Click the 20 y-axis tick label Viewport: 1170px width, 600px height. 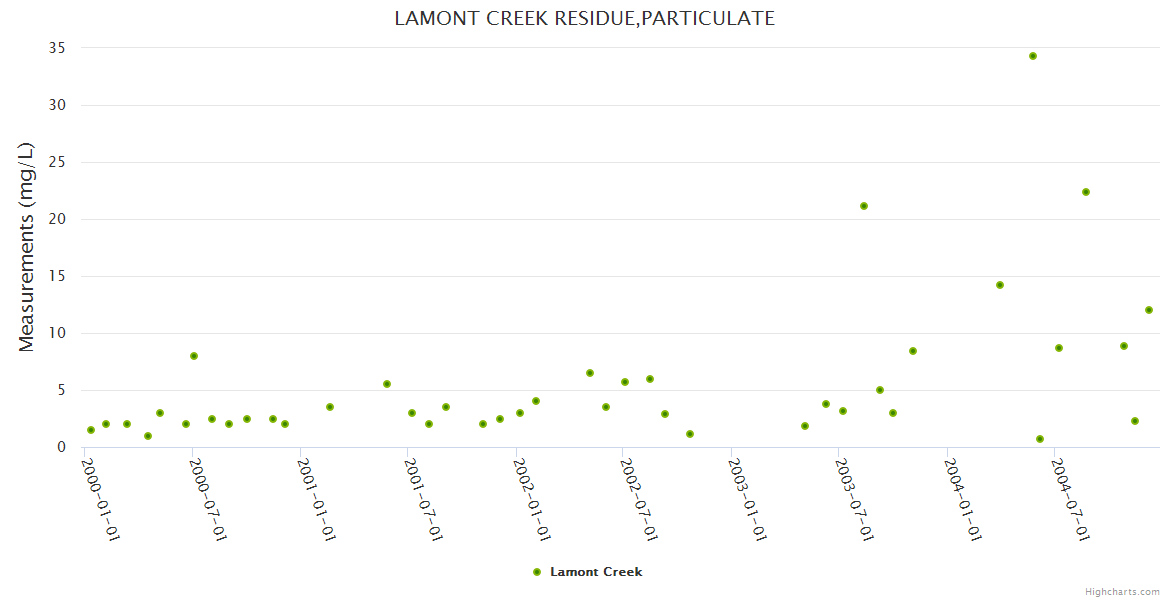click(56, 219)
